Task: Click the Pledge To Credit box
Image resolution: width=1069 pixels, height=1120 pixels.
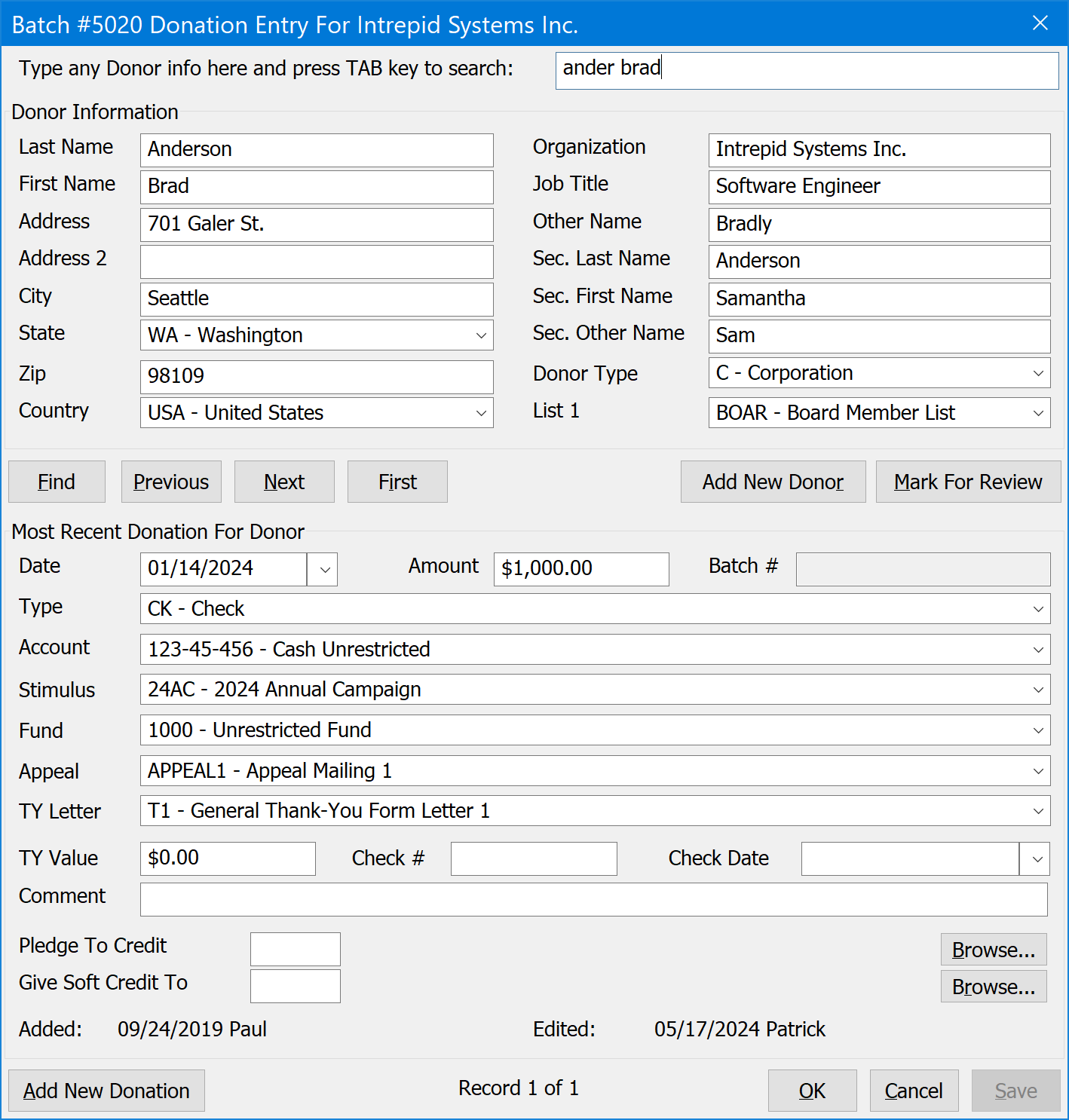Action: [295, 949]
